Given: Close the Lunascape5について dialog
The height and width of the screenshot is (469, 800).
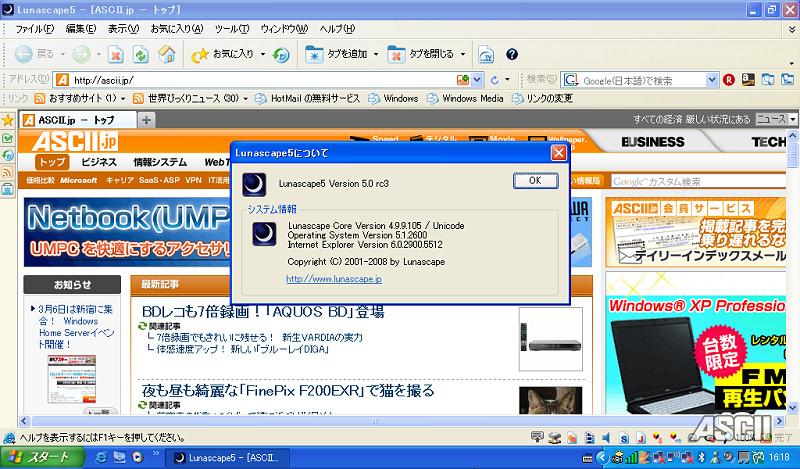Looking at the screenshot, I should [559, 153].
